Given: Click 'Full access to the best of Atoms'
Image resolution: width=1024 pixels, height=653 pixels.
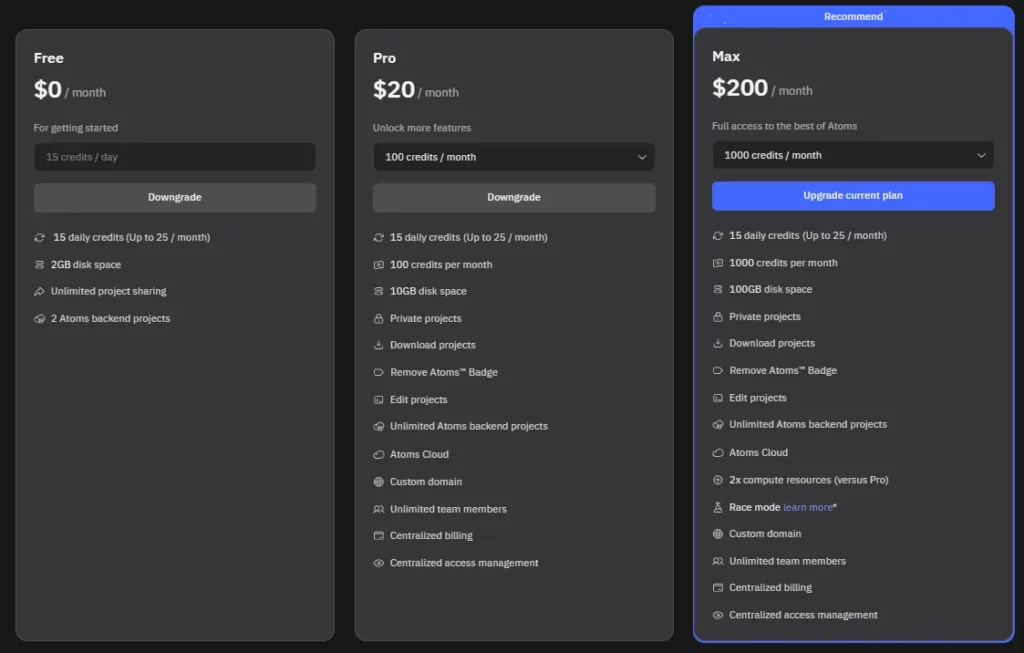Looking at the screenshot, I should [x=784, y=126].
